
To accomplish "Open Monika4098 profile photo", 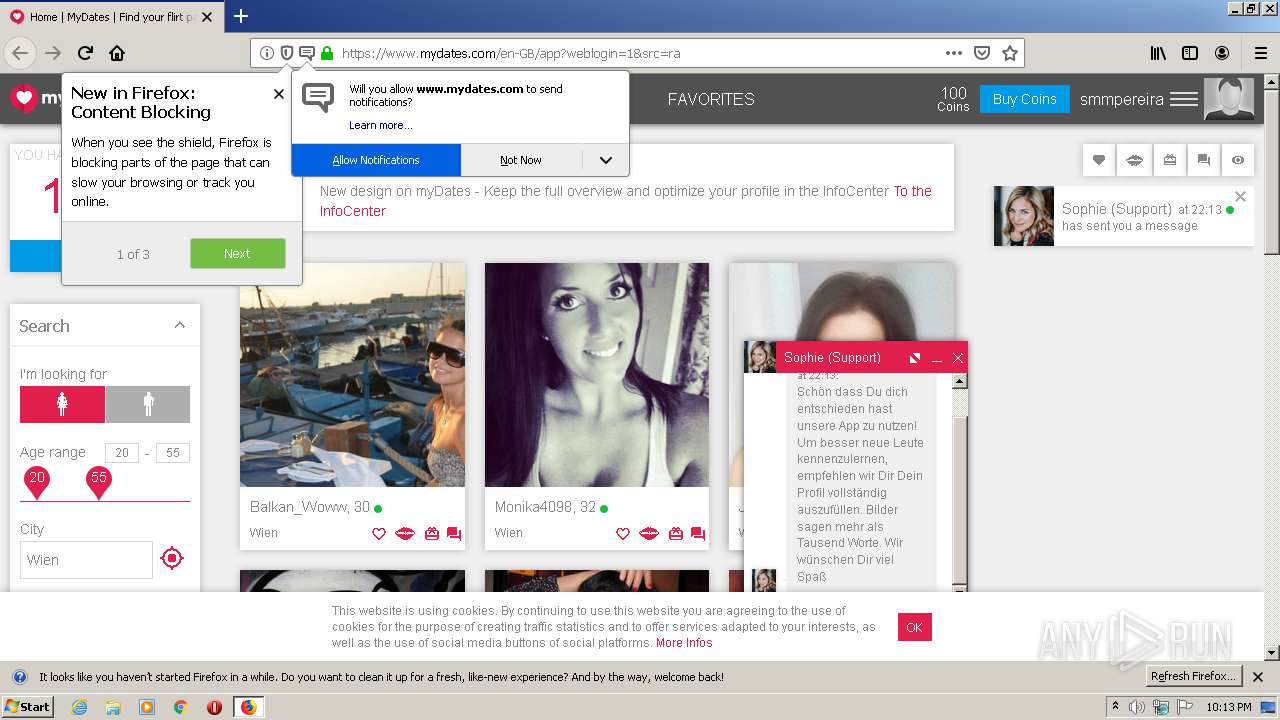I will (x=597, y=375).
